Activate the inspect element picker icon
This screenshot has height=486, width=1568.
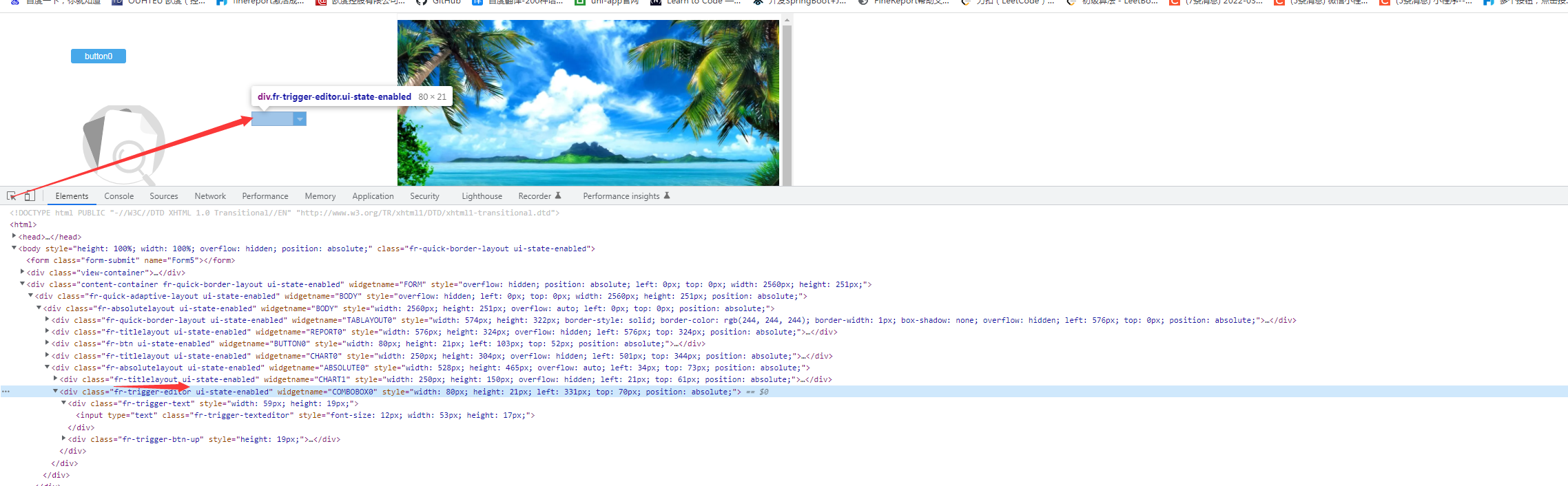pyautogui.click(x=12, y=196)
